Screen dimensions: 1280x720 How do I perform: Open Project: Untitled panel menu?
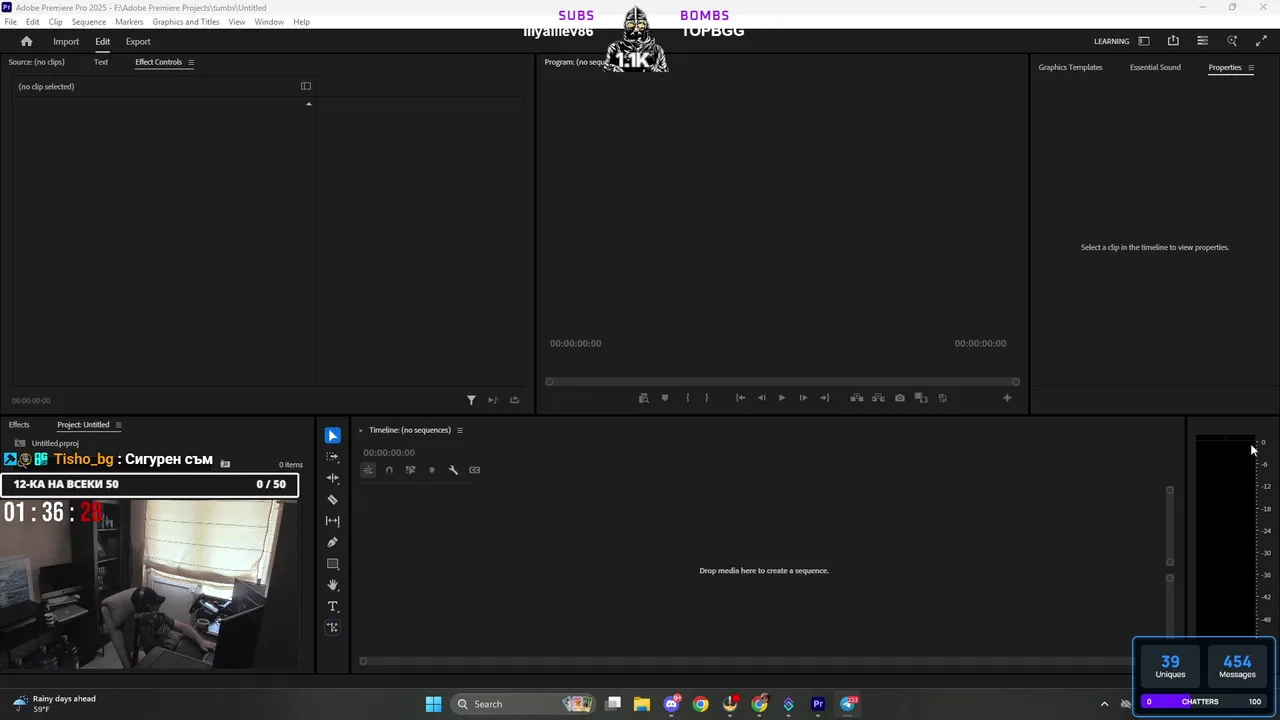point(118,425)
